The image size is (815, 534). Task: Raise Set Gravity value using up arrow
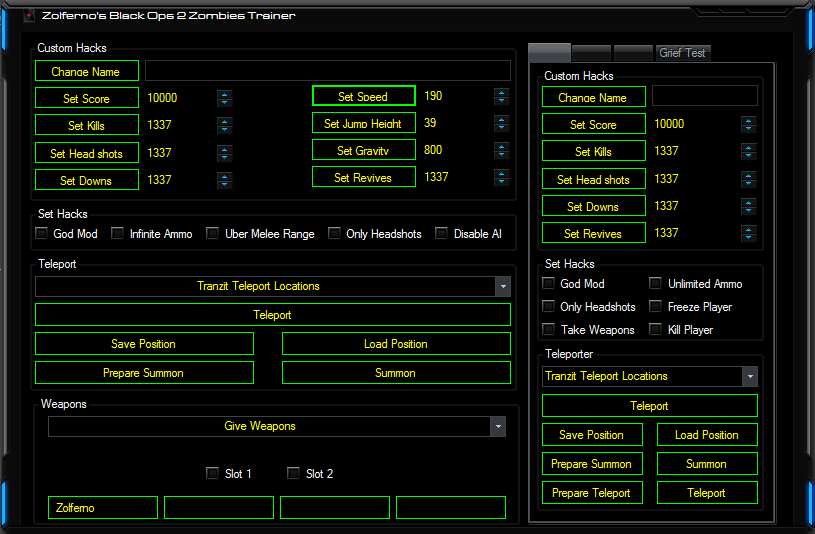pos(501,147)
